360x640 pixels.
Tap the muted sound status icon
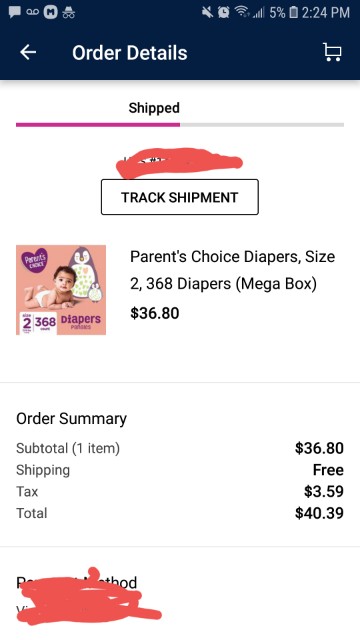click(x=208, y=13)
